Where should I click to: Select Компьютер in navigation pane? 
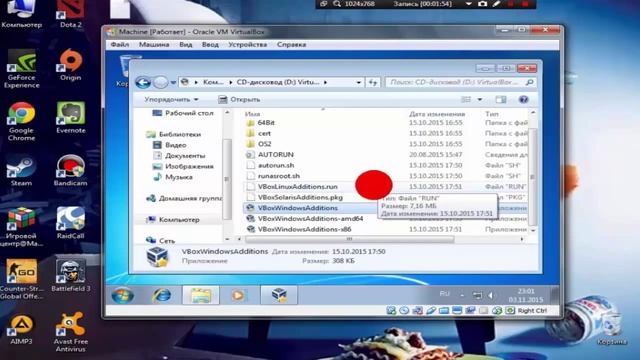click(x=173, y=220)
